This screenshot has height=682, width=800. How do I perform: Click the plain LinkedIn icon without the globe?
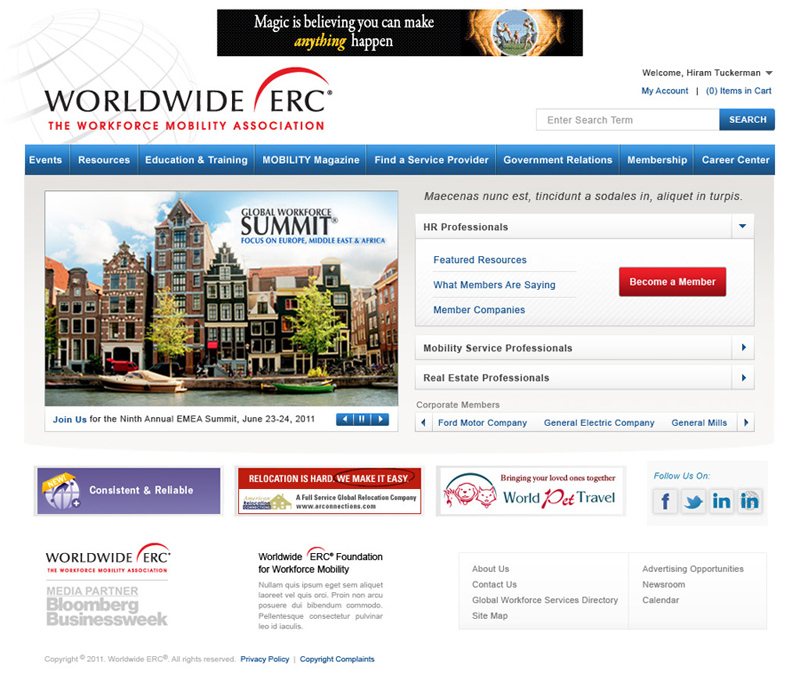tap(721, 501)
